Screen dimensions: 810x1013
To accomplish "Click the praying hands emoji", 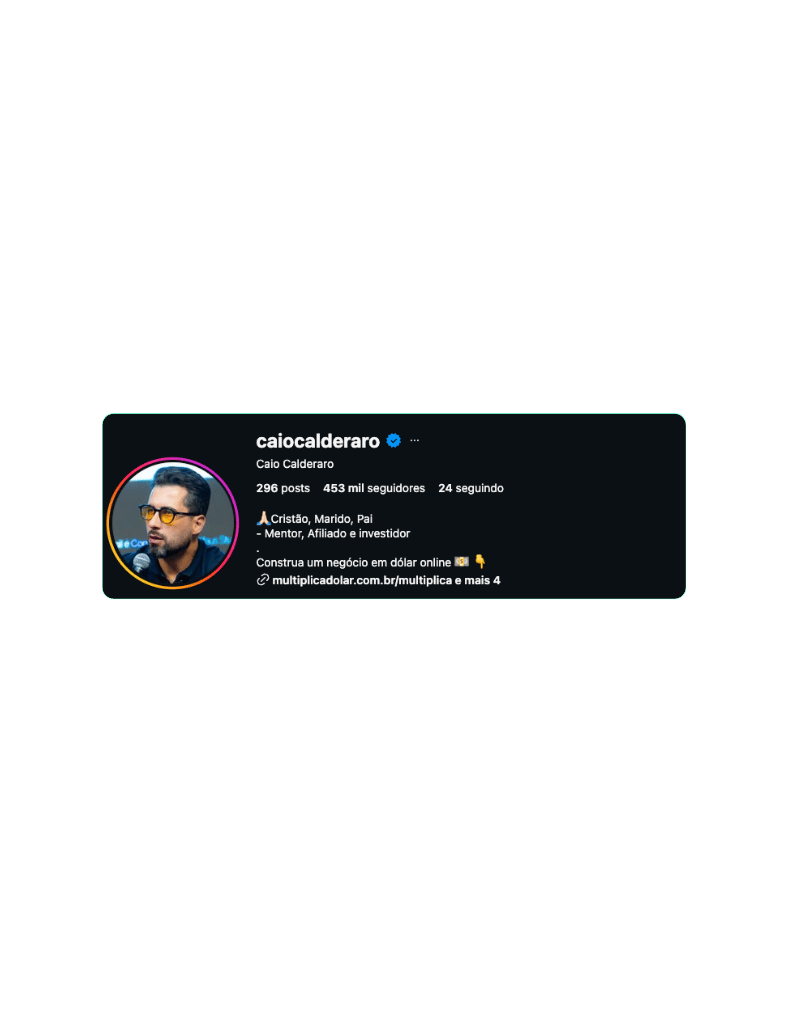I will click(x=263, y=518).
